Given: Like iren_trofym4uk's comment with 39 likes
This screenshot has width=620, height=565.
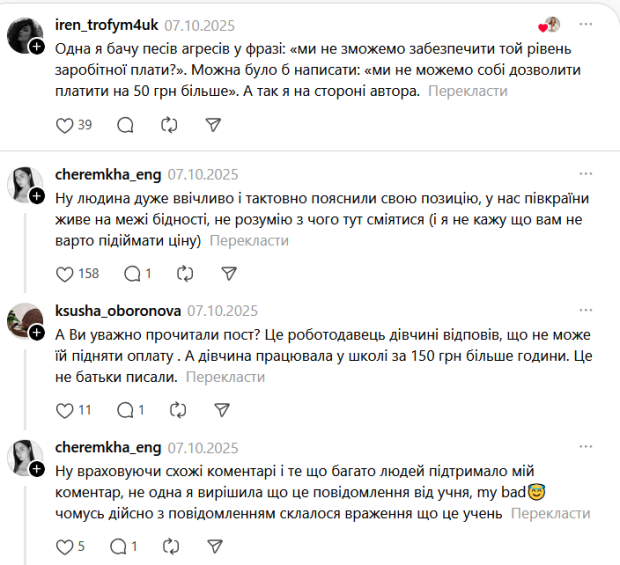Looking at the screenshot, I should click(x=65, y=125).
